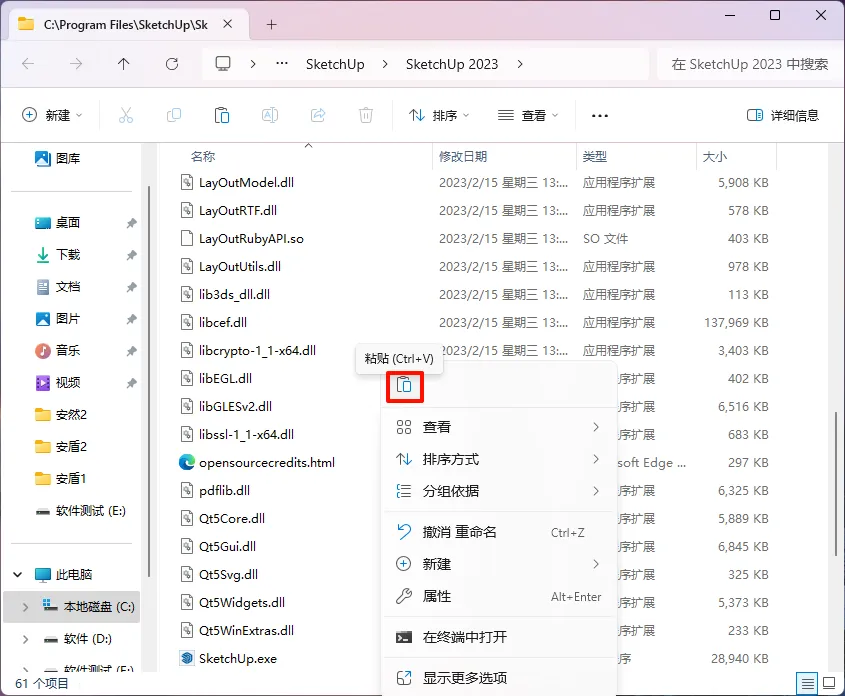Click the Rename toolbar icon

click(x=270, y=115)
